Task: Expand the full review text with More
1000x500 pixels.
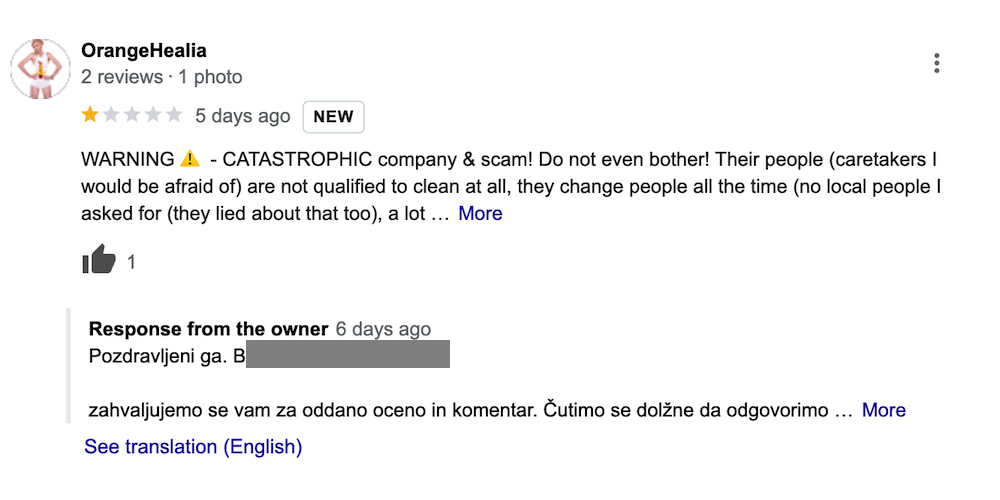Action: tap(480, 213)
